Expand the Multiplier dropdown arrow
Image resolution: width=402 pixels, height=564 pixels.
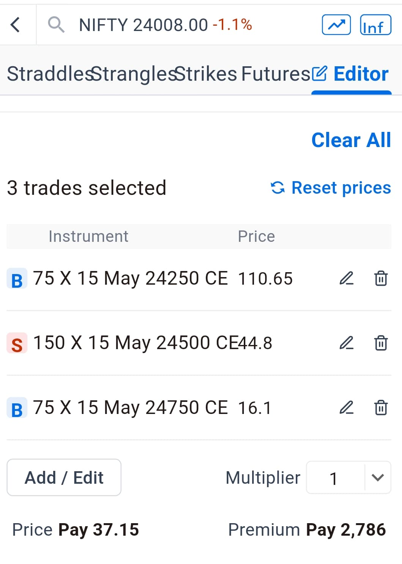point(378,478)
